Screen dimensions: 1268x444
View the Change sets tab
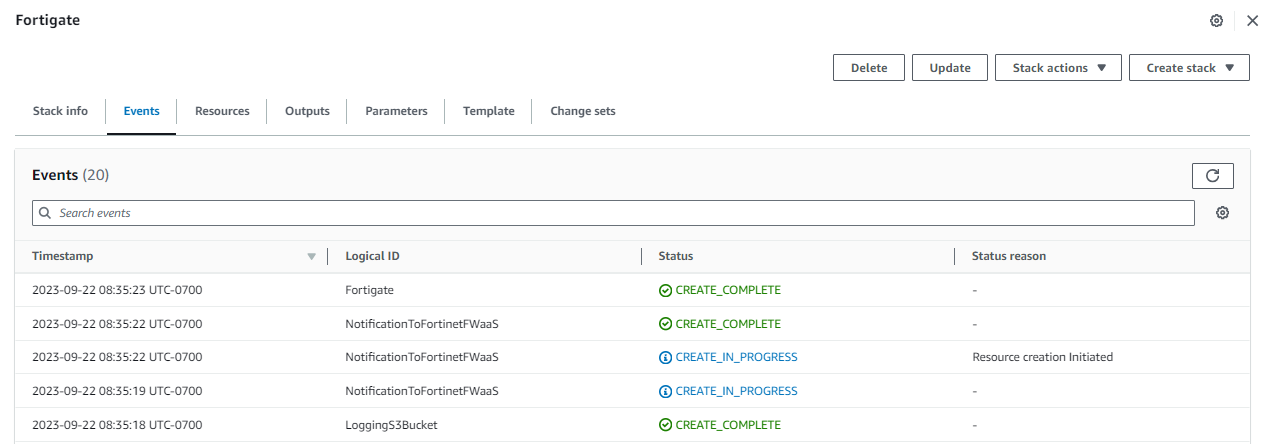[x=583, y=111]
